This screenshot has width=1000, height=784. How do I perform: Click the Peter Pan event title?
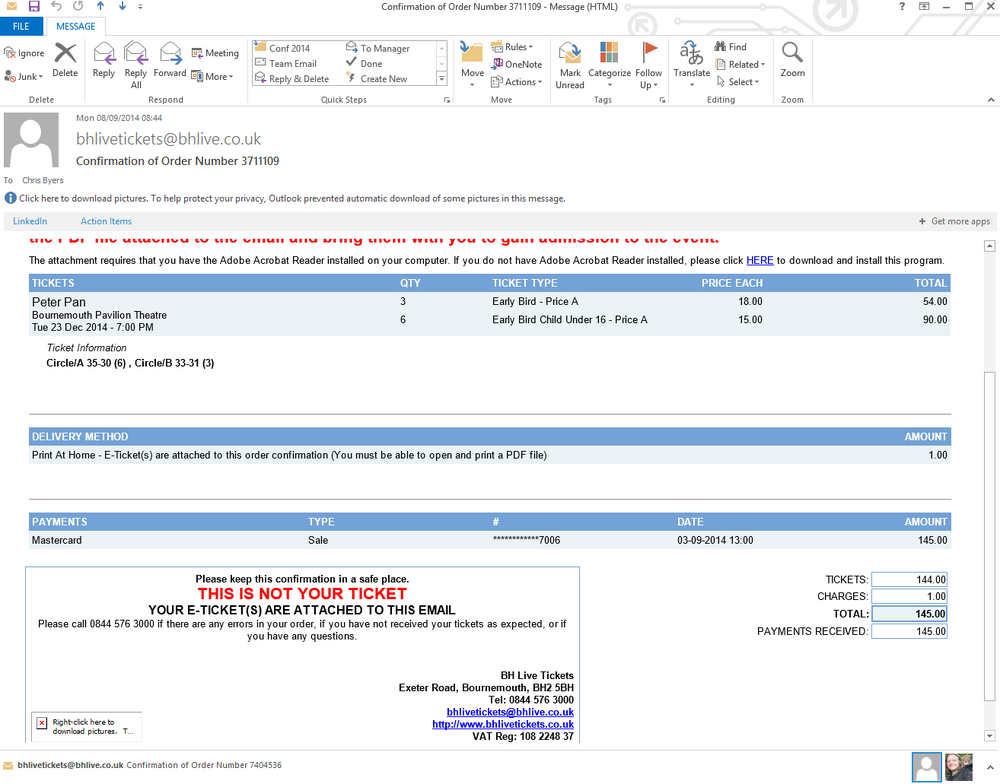tap(59, 302)
